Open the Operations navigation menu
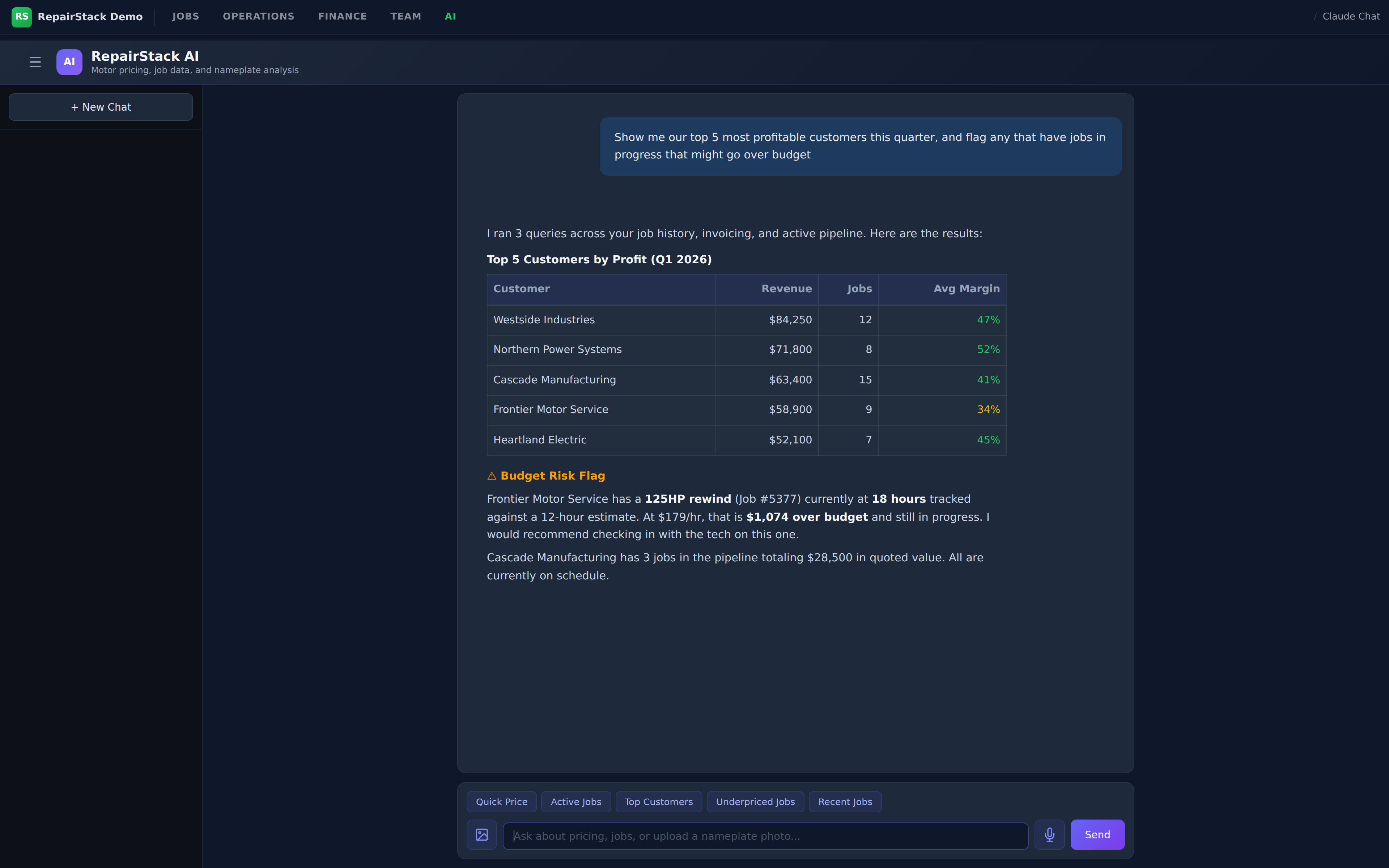Viewport: 1389px width, 868px height. tap(258, 17)
